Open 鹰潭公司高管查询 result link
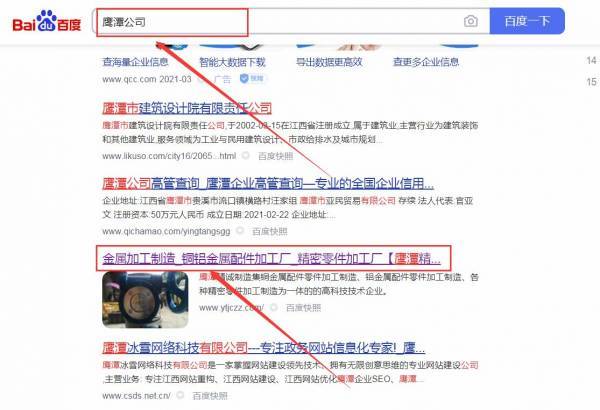This screenshot has height=410, width=600. click(268, 184)
